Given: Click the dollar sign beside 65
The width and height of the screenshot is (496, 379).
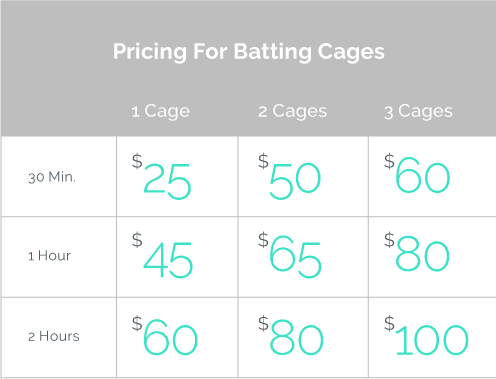Looking at the screenshot, I should 263,240.
